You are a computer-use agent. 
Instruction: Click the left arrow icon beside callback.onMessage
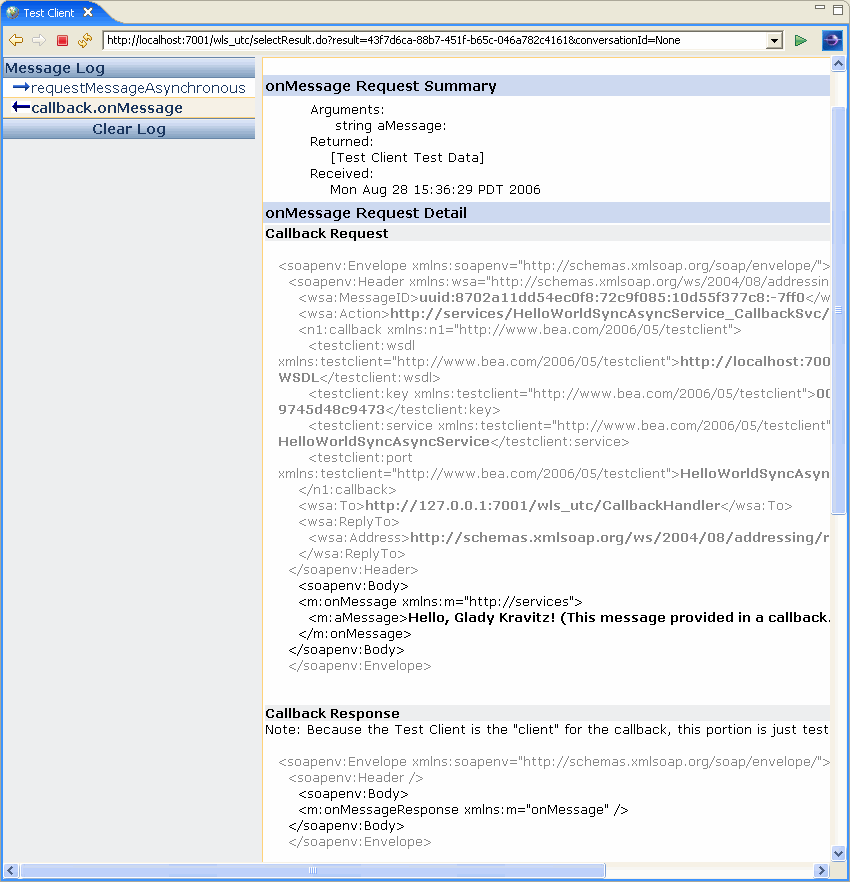tap(21, 106)
